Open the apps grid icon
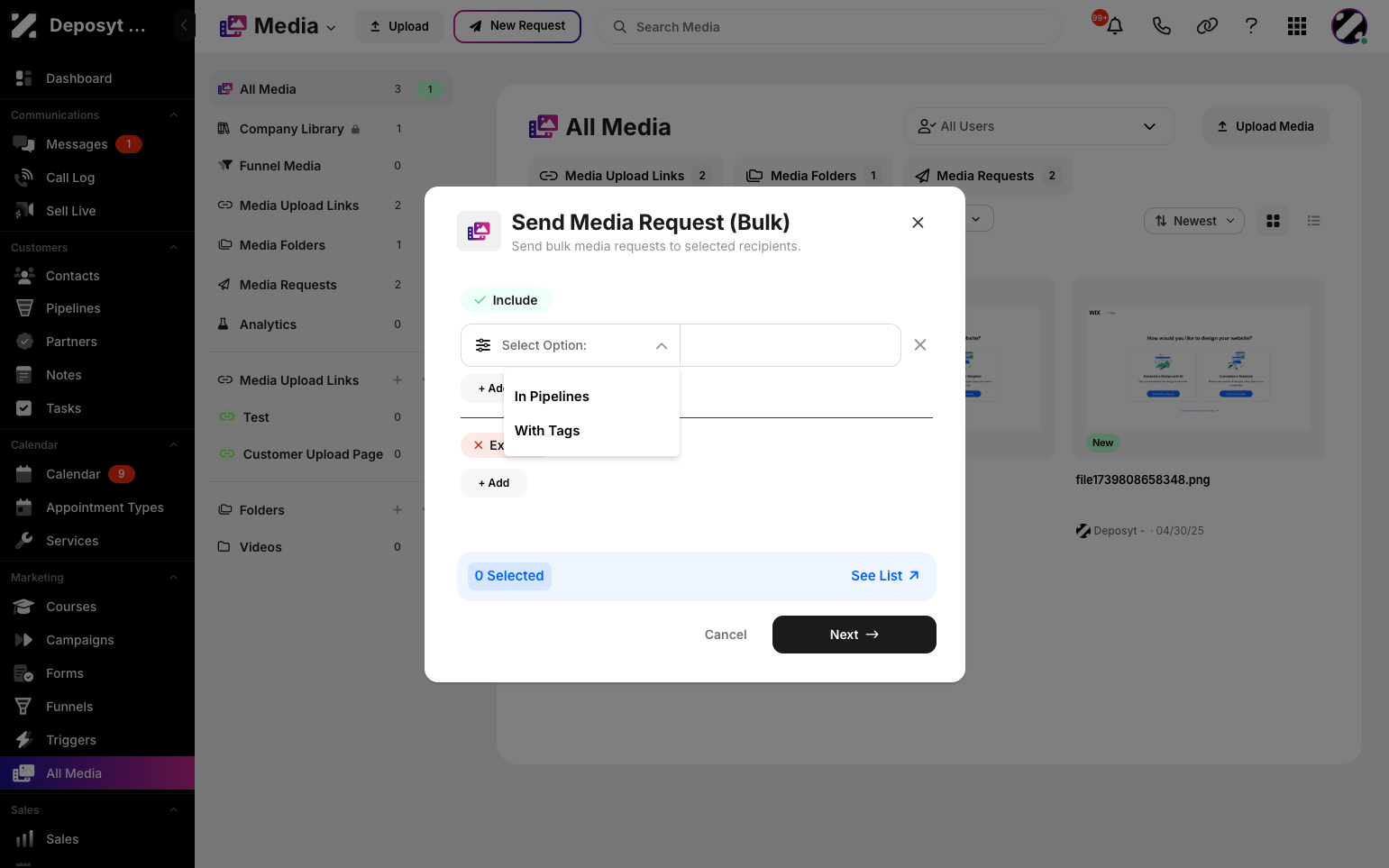Viewport: 1389px width, 868px height. (x=1297, y=26)
